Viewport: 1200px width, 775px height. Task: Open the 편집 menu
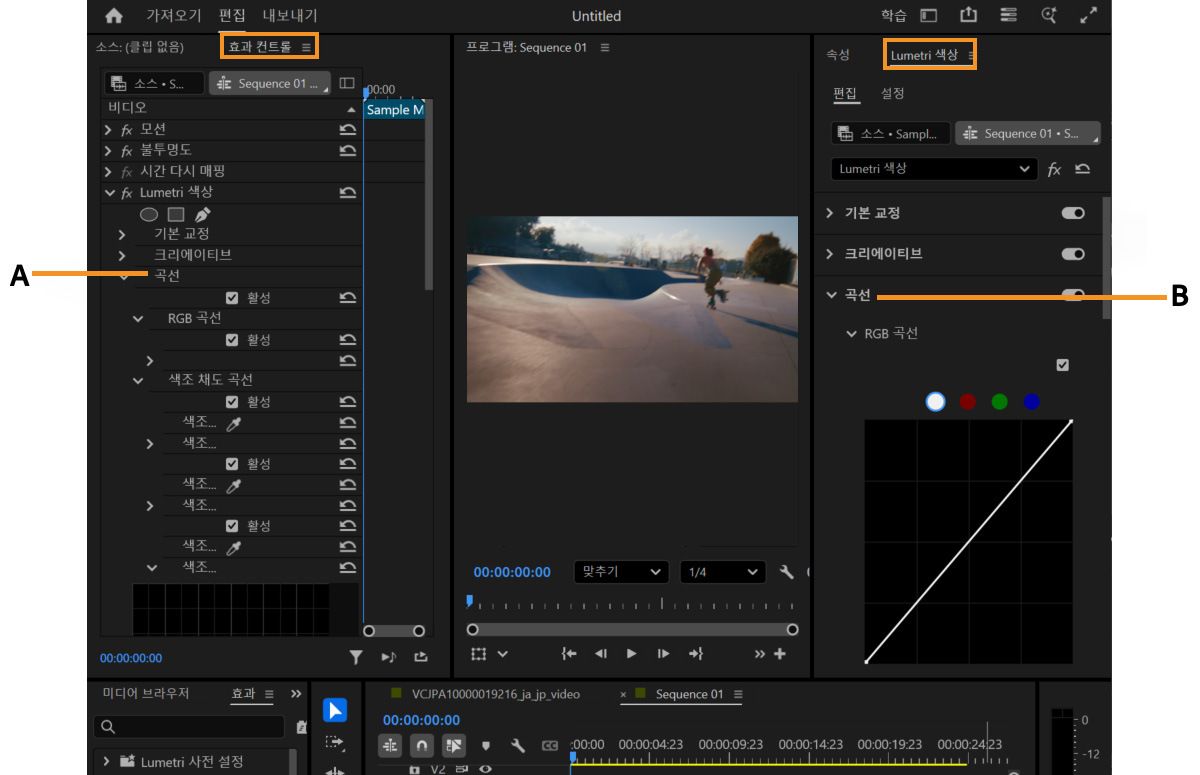point(231,15)
